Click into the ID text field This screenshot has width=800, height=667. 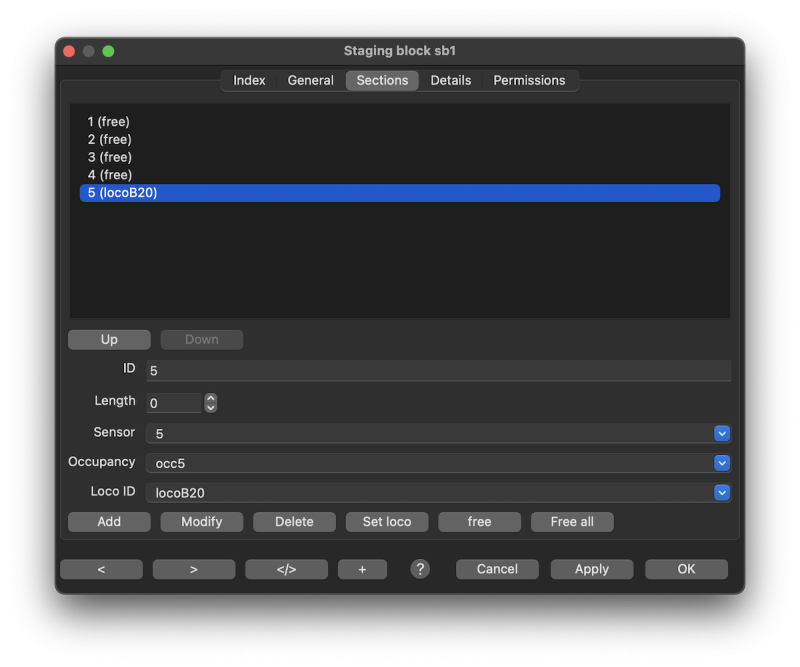coord(438,371)
